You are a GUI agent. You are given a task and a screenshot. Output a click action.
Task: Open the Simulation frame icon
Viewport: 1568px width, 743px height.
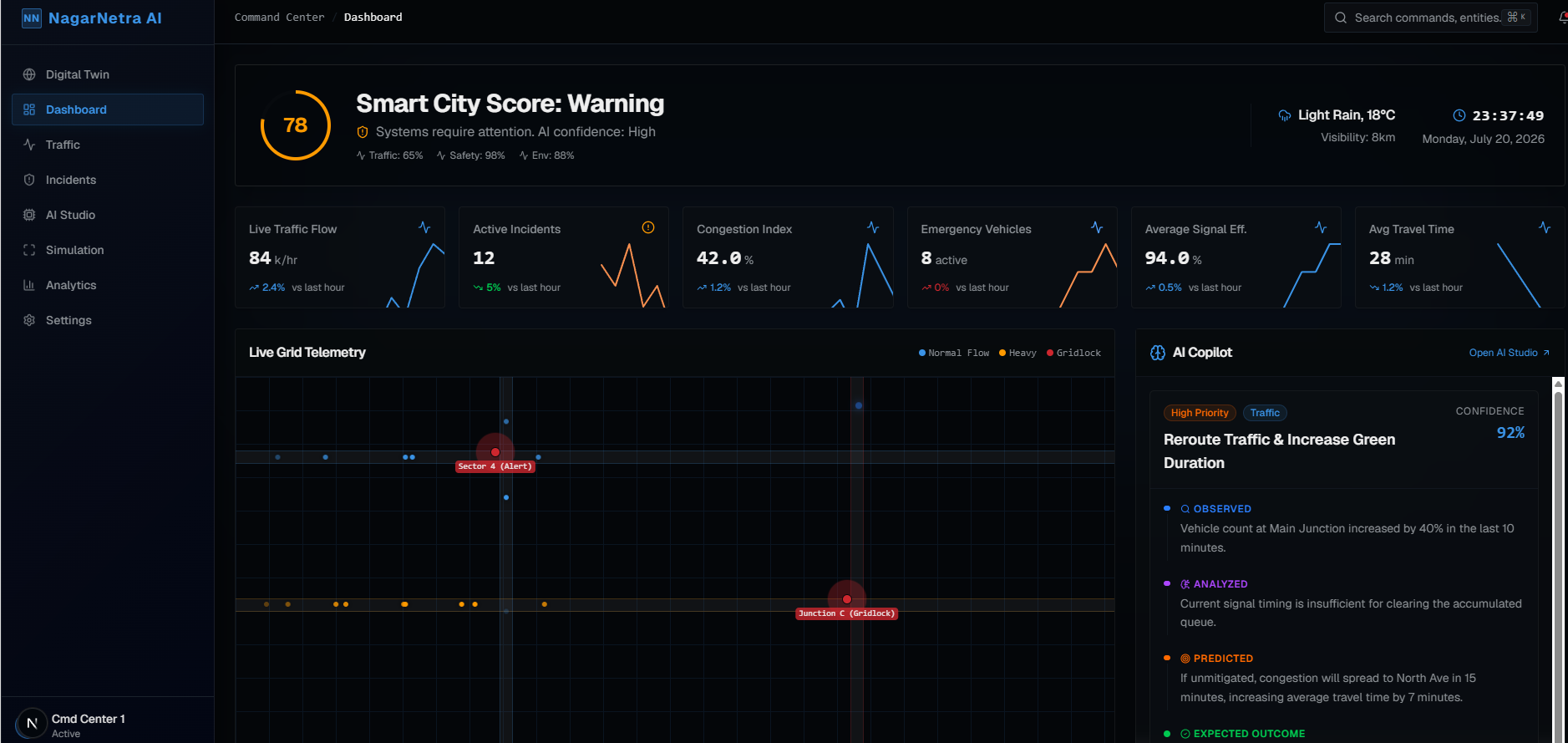(29, 250)
